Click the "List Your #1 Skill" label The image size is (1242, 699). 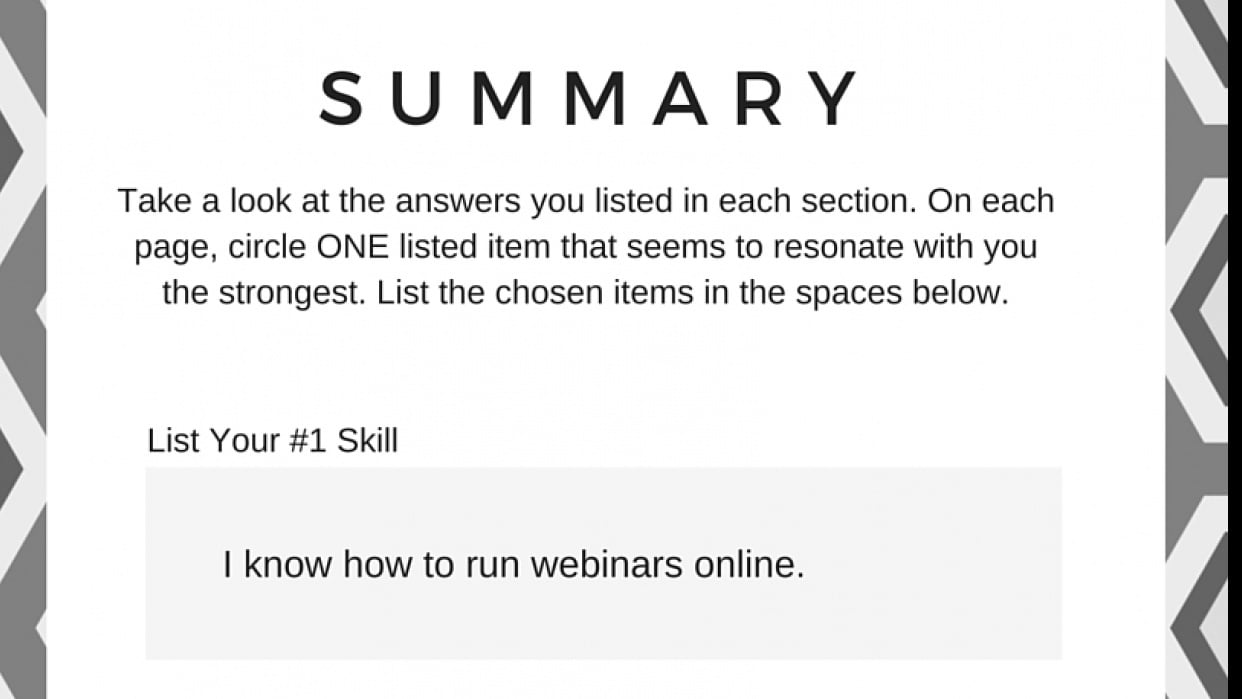coord(272,441)
